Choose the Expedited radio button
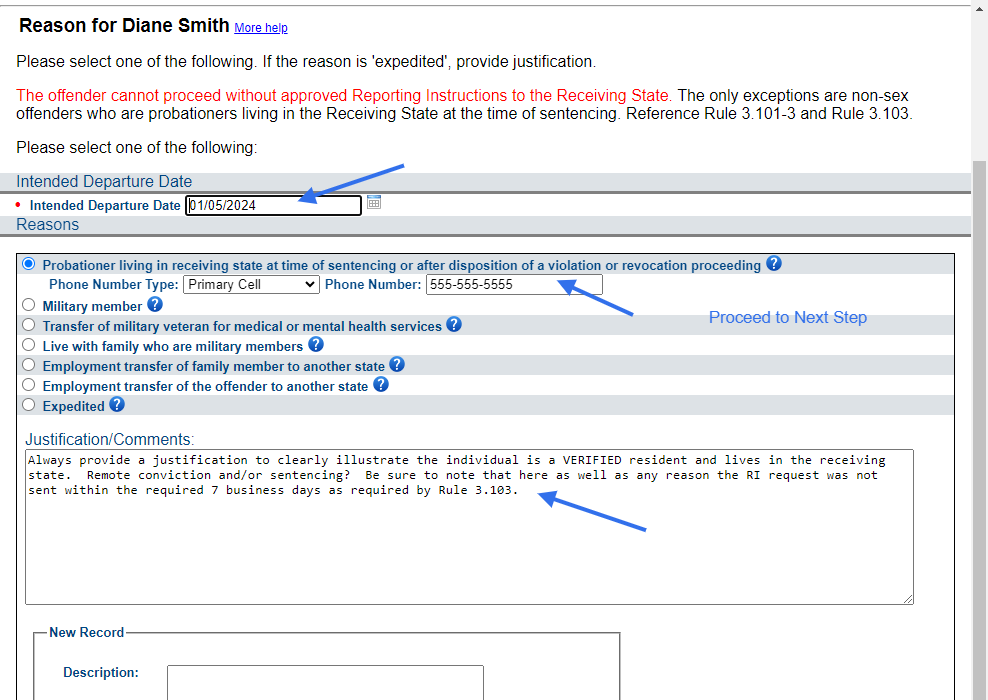The width and height of the screenshot is (988, 700). [28, 405]
